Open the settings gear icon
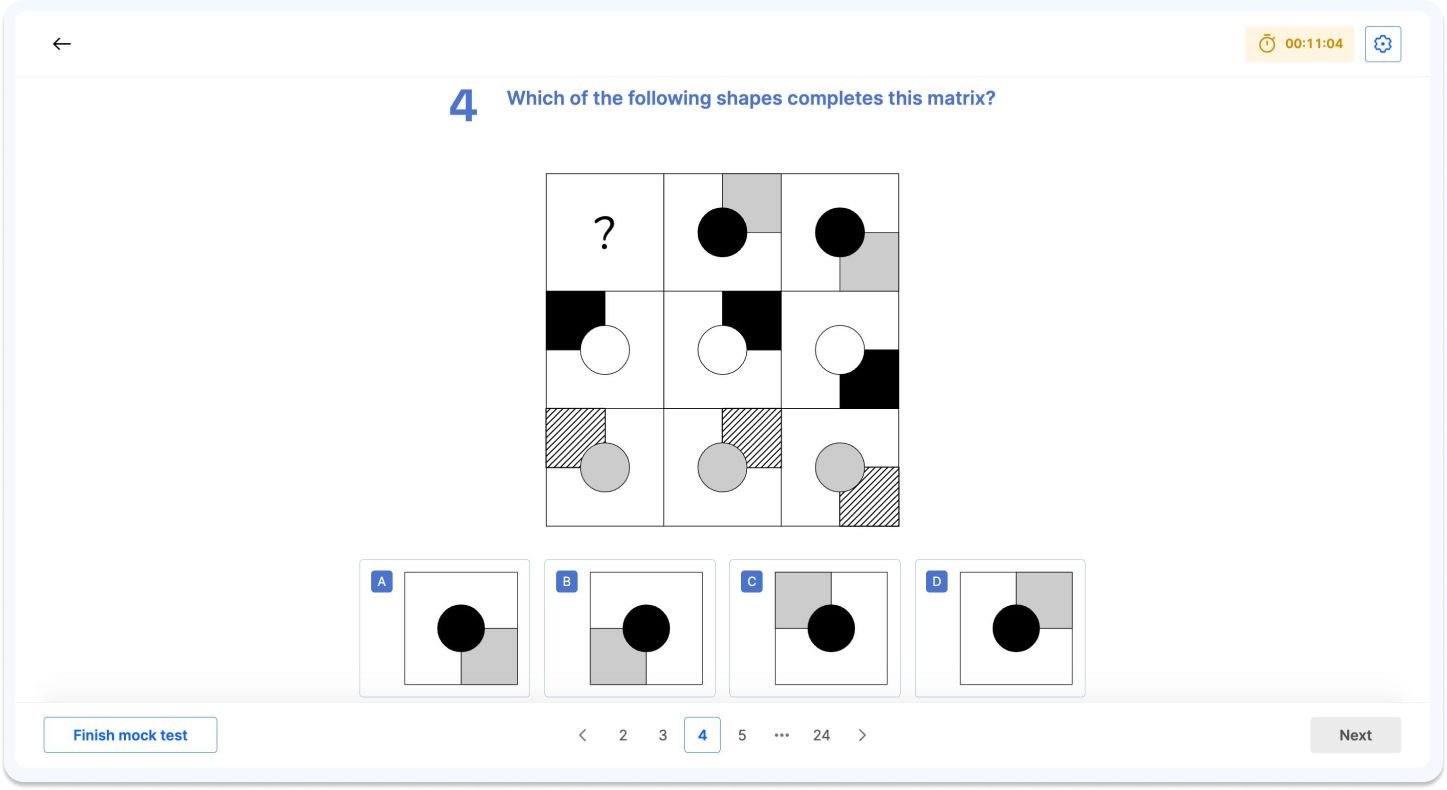 pyautogui.click(x=1382, y=44)
